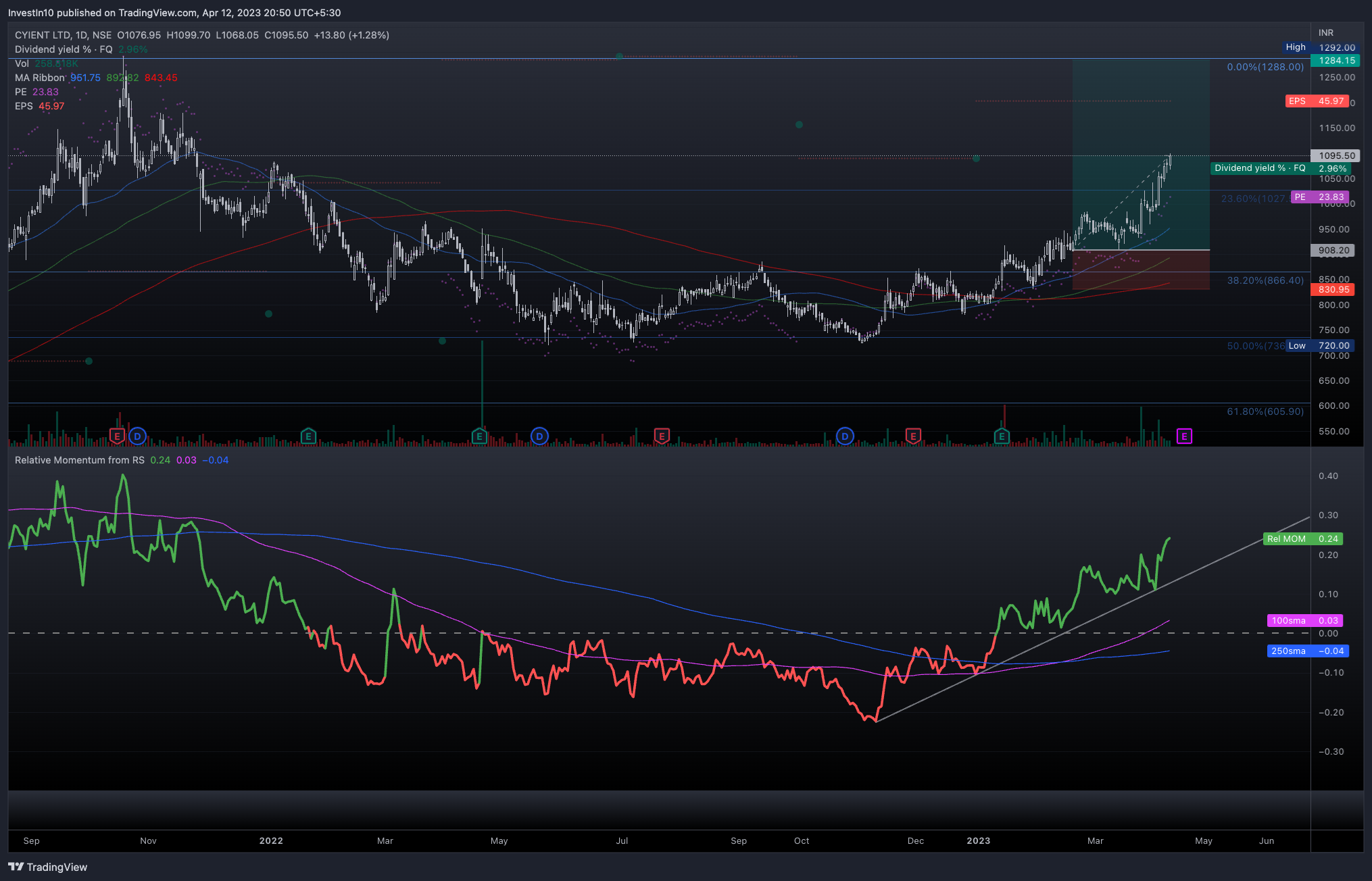Click the purple PE 23.83 axis label

click(x=1320, y=197)
